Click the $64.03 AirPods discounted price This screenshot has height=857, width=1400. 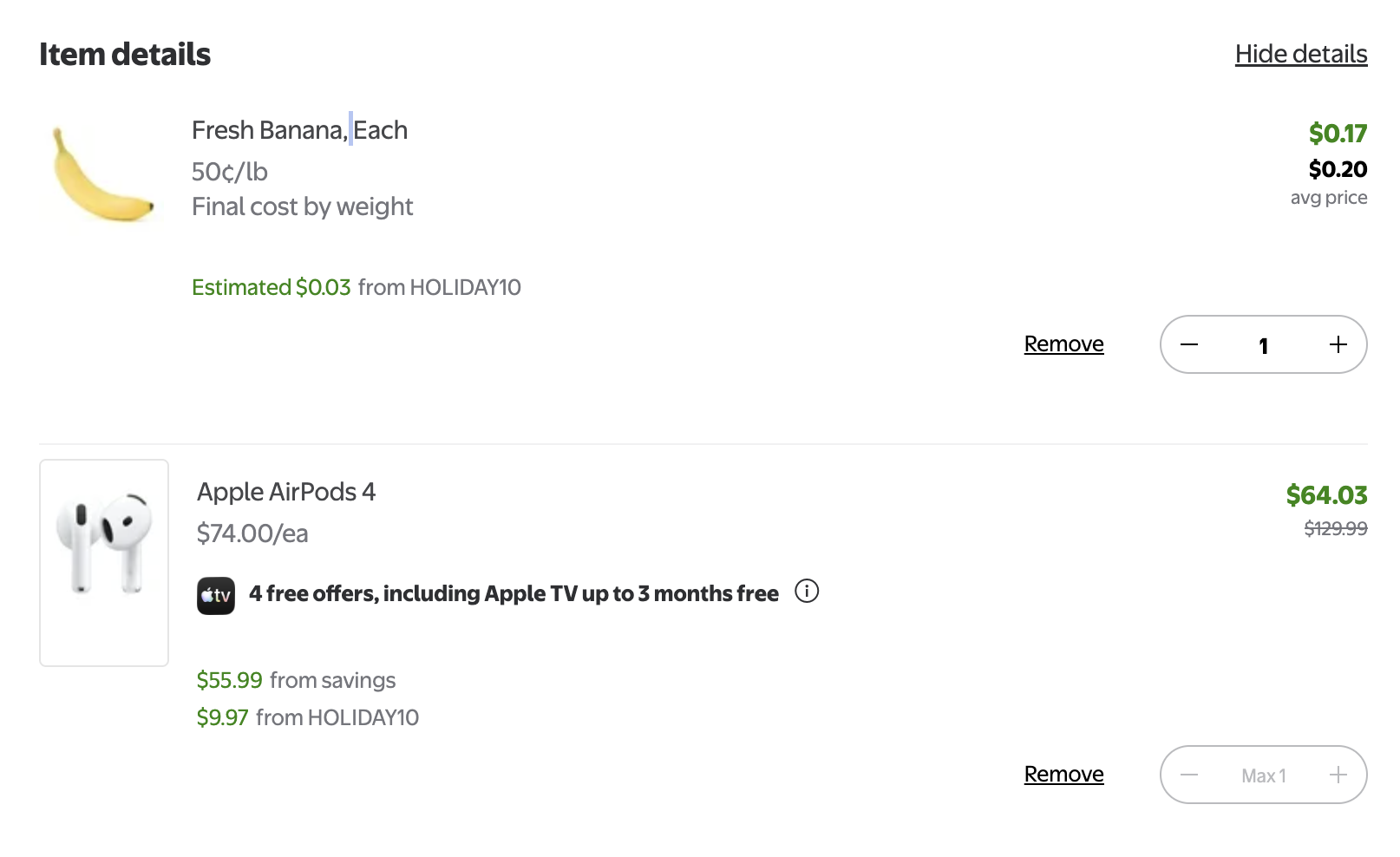tap(1325, 495)
